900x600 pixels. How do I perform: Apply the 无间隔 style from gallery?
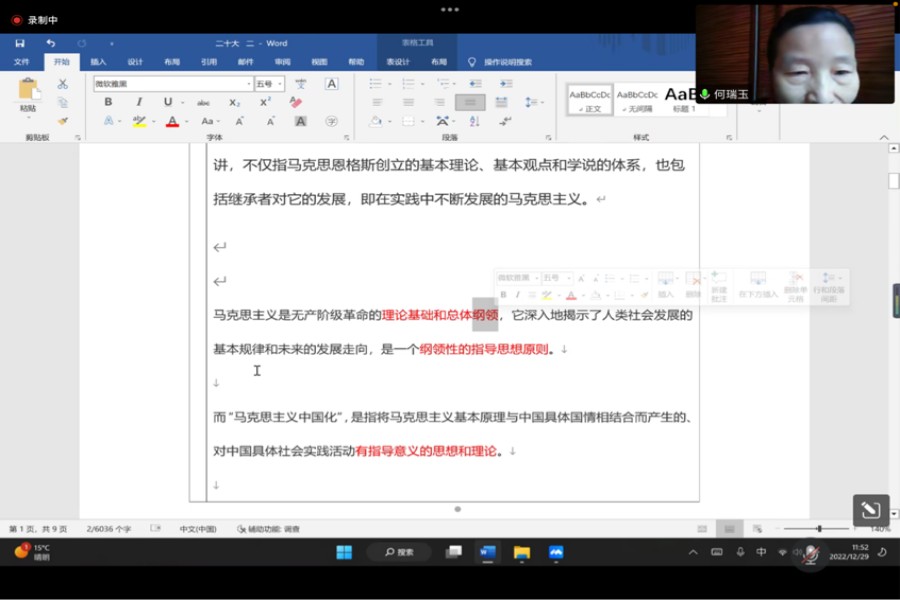(x=638, y=99)
